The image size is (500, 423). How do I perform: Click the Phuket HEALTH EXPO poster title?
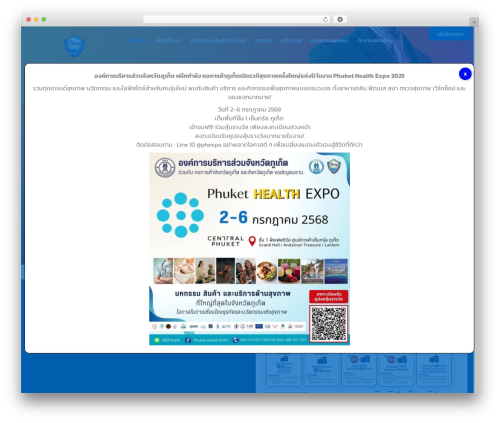tap(273, 194)
